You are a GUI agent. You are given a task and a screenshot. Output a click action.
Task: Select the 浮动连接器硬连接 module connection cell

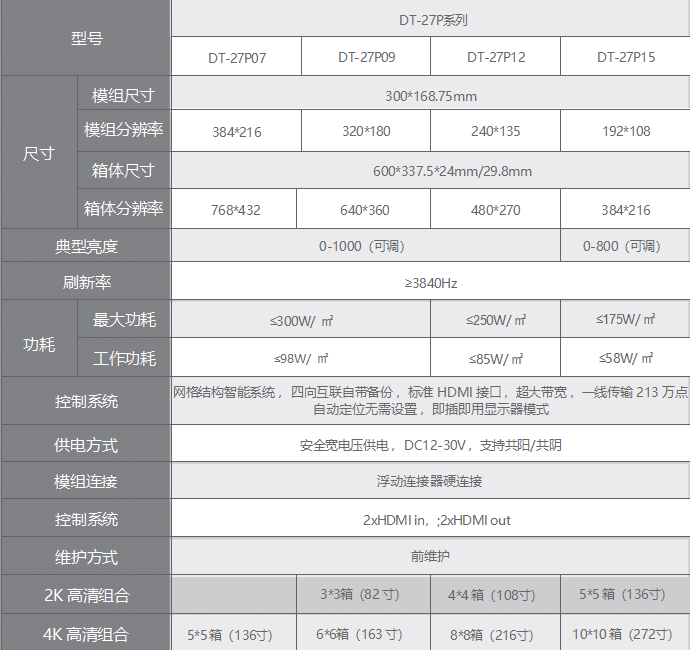tap(430, 481)
